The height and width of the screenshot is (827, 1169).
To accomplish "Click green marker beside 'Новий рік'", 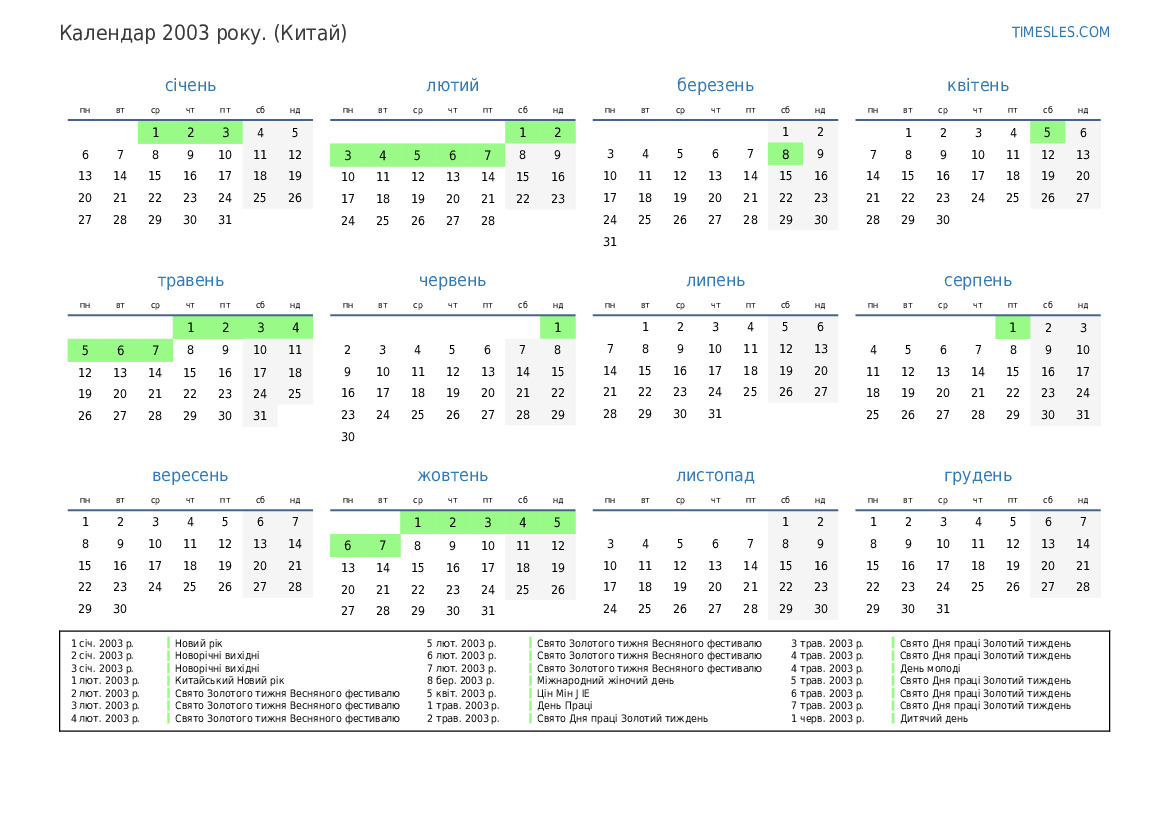I will pos(169,644).
